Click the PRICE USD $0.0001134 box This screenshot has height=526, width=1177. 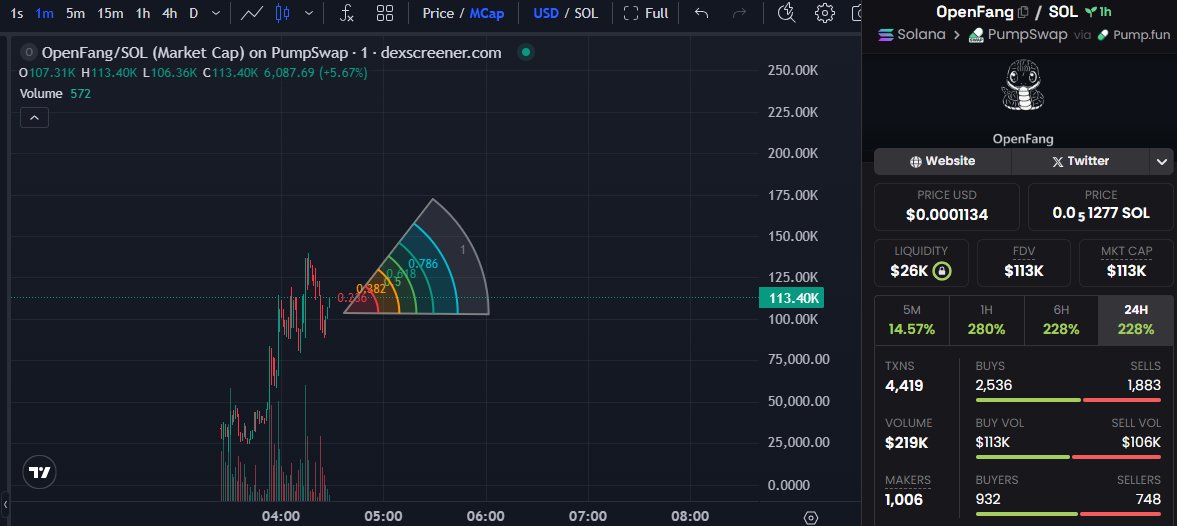[x=947, y=206]
